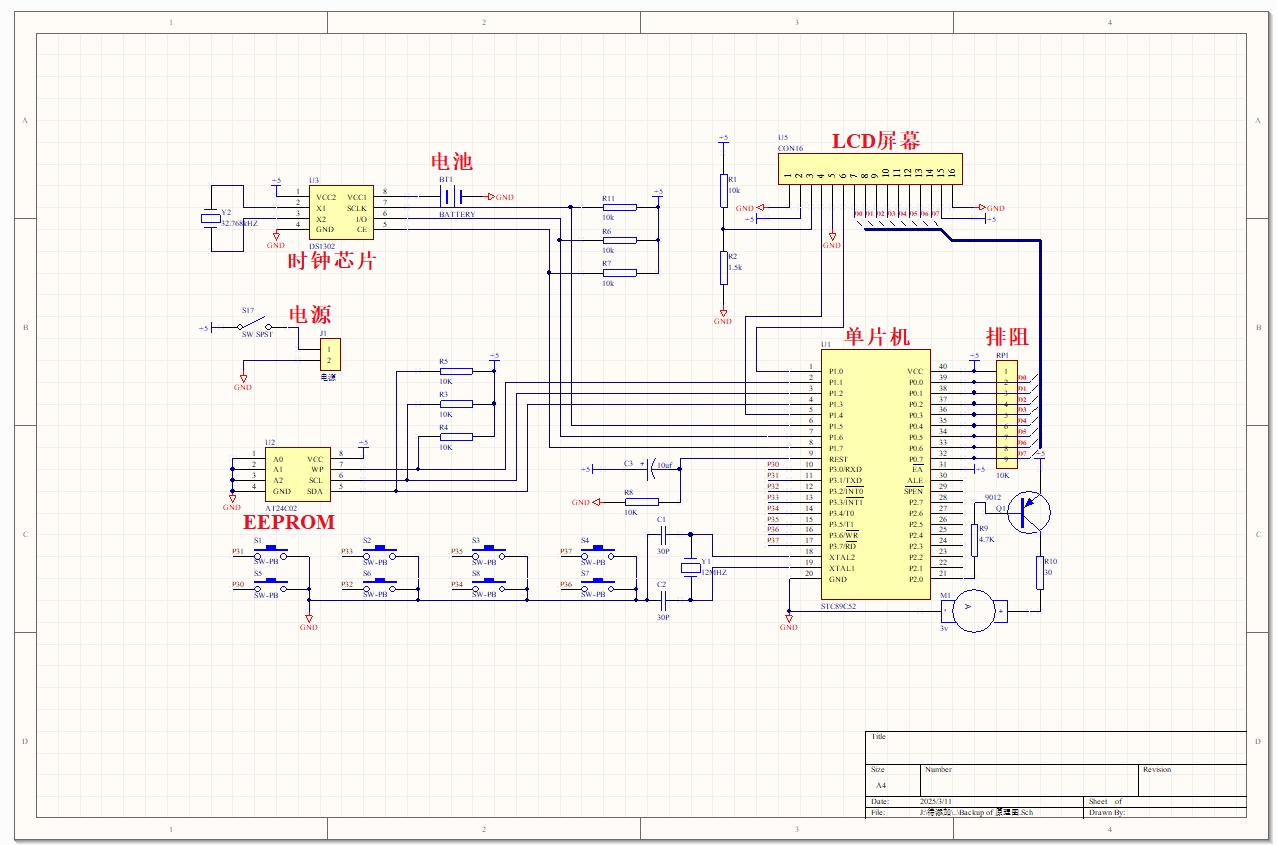Select electrolytic capacitor C3 10uf

tap(649, 468)
